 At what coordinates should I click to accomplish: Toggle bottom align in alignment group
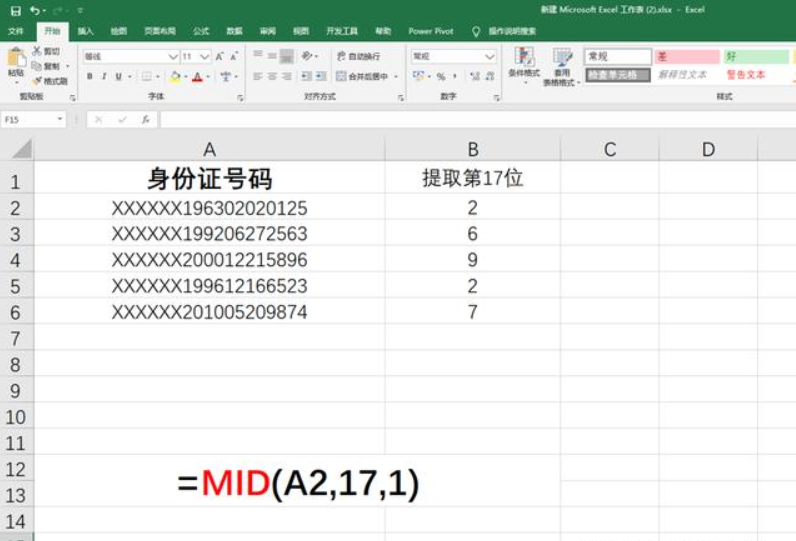[x=287, y=56]
